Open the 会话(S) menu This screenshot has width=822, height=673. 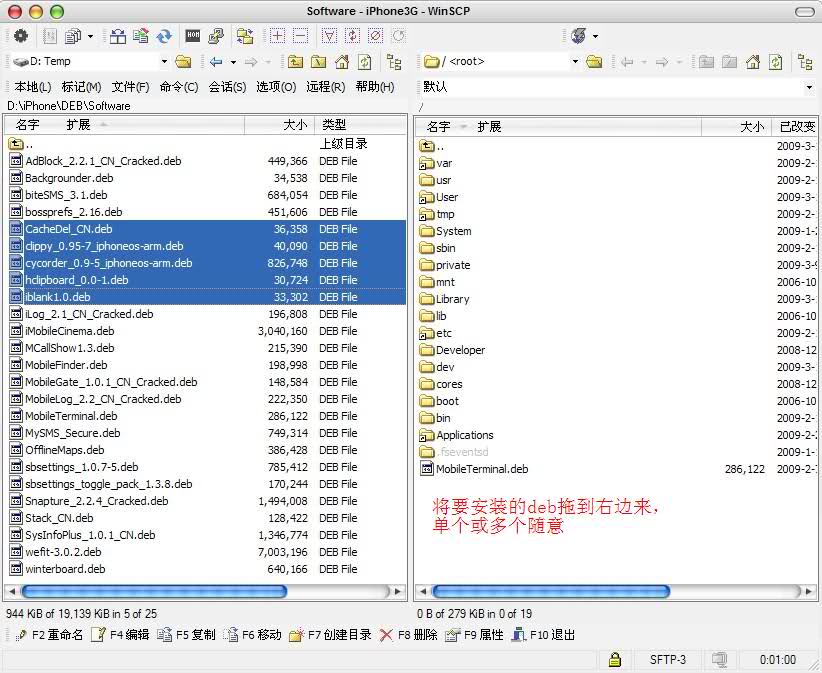pos(228,87)
